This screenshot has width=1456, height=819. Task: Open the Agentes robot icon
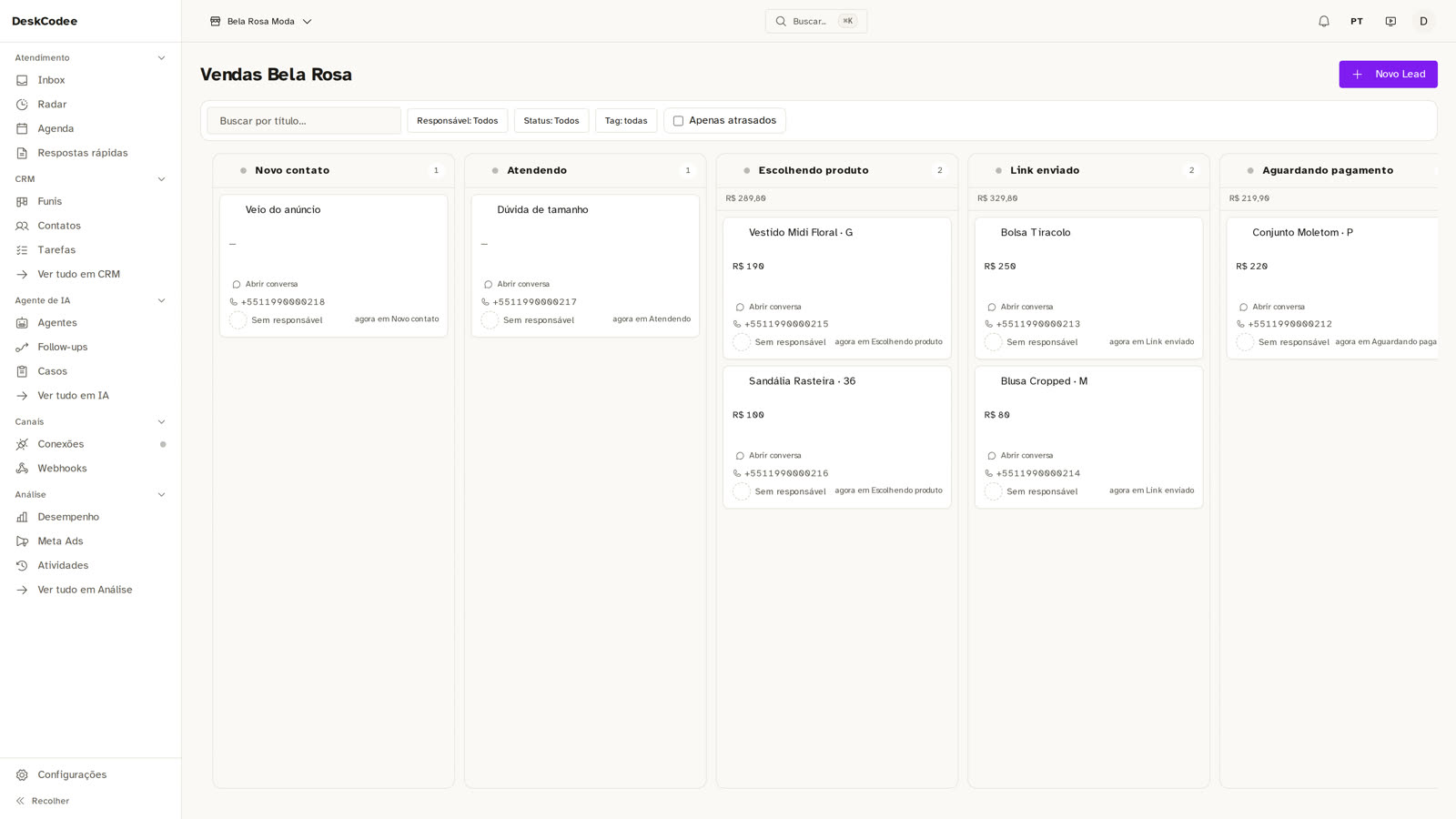(22, 323)
